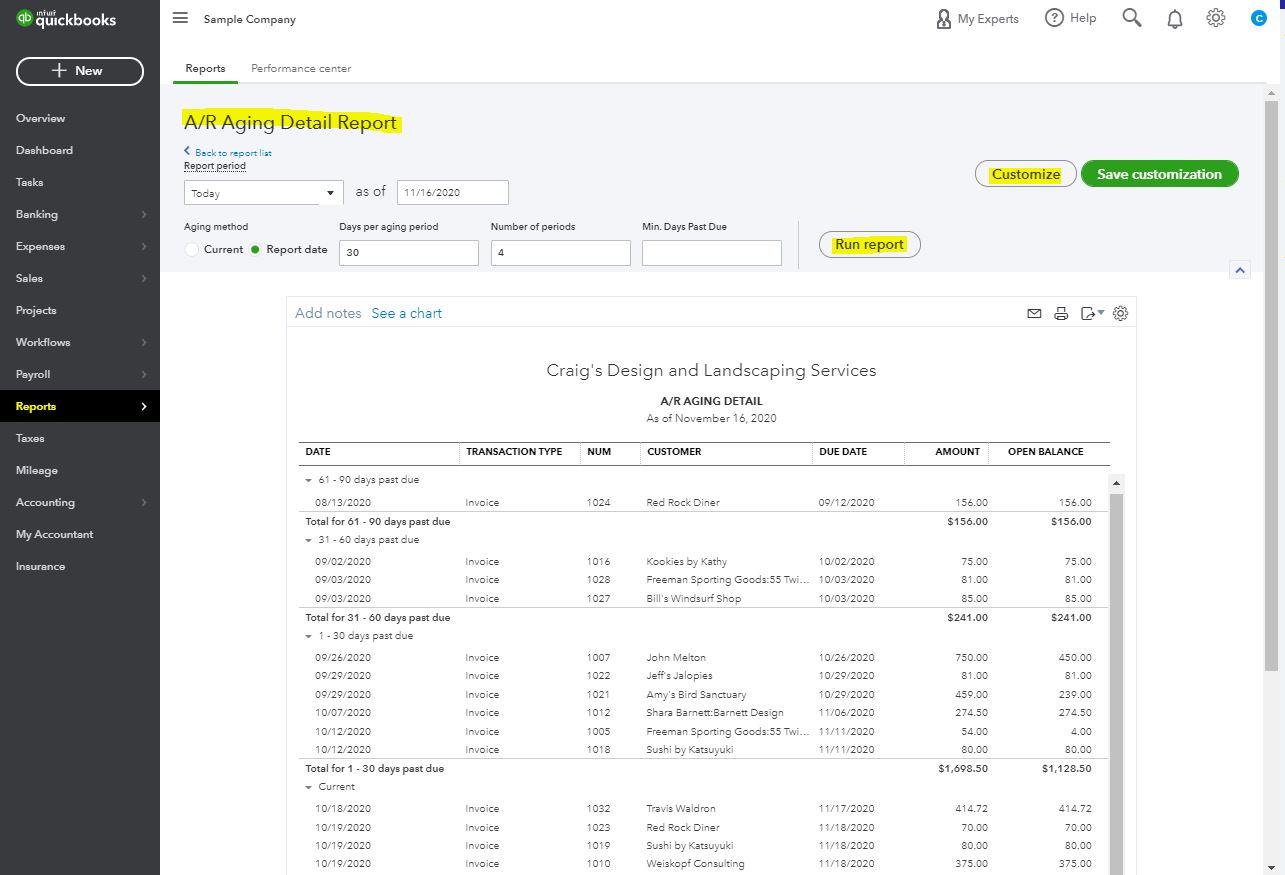Click the Customize button
Screen dimensions: 1285x875
tap(1025, 174)
